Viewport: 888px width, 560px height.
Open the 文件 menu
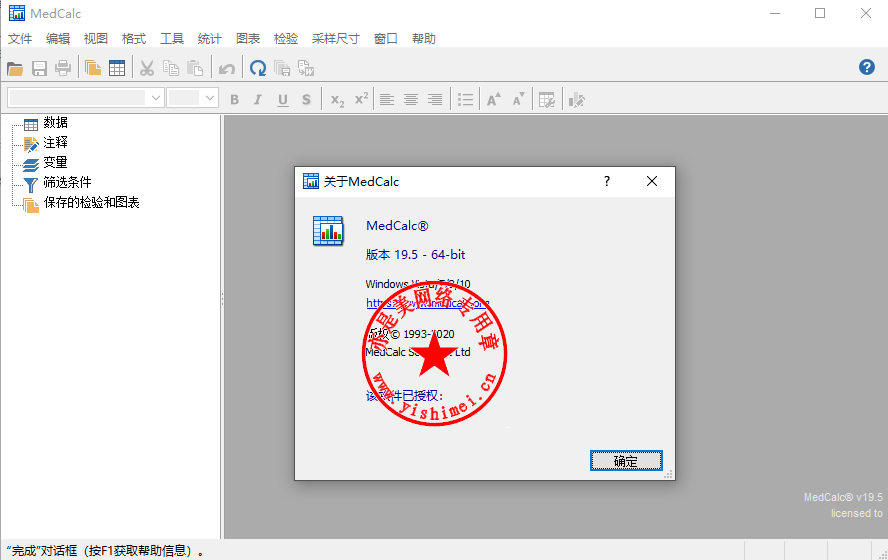coord(20,39)
